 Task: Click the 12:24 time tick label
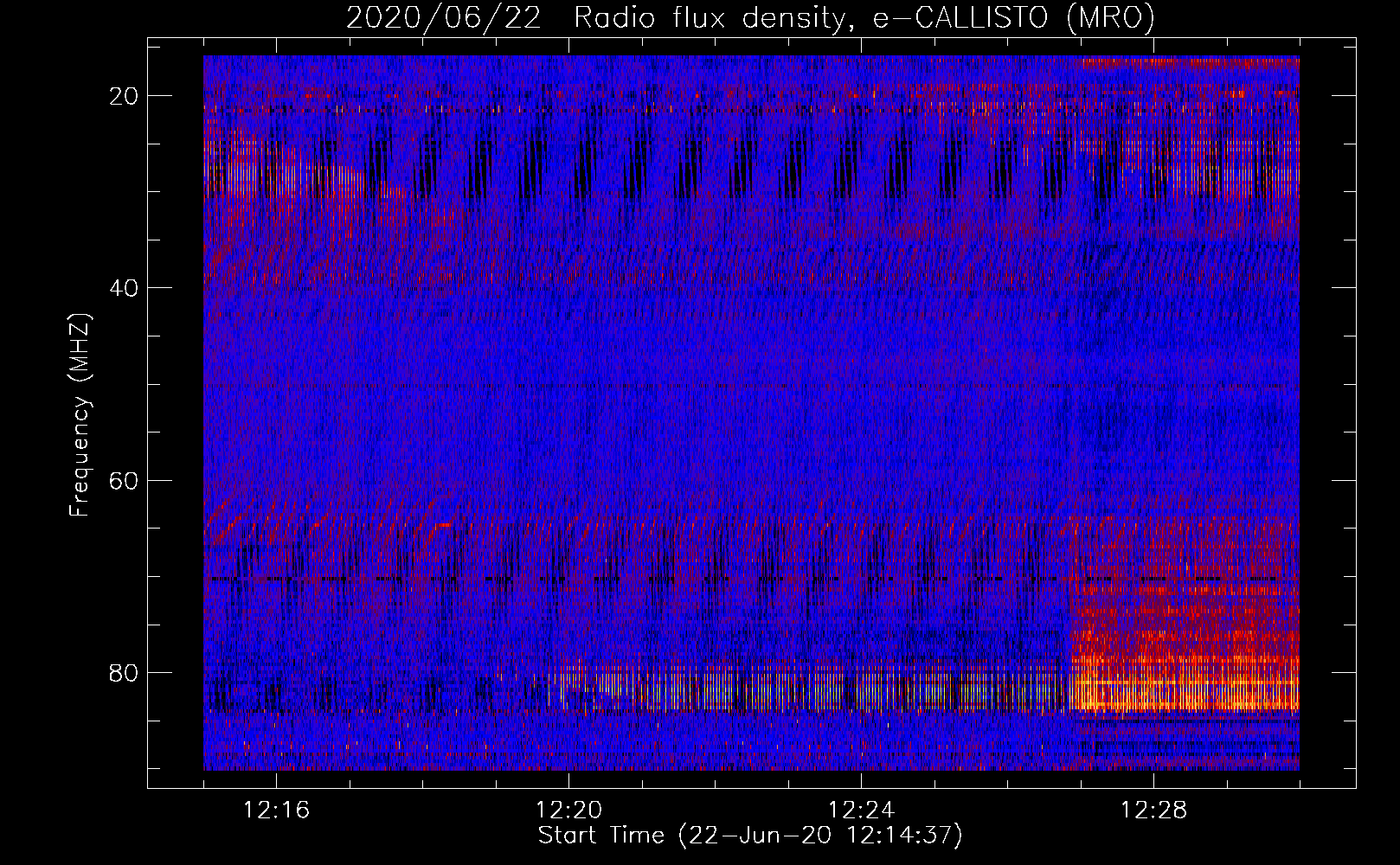pos(862,811)
